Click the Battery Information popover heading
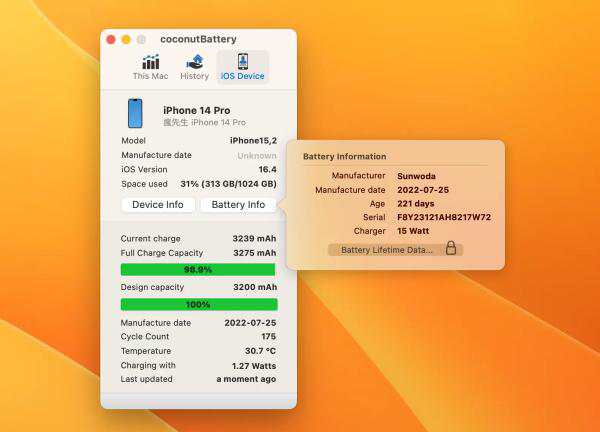 point(344,156)
